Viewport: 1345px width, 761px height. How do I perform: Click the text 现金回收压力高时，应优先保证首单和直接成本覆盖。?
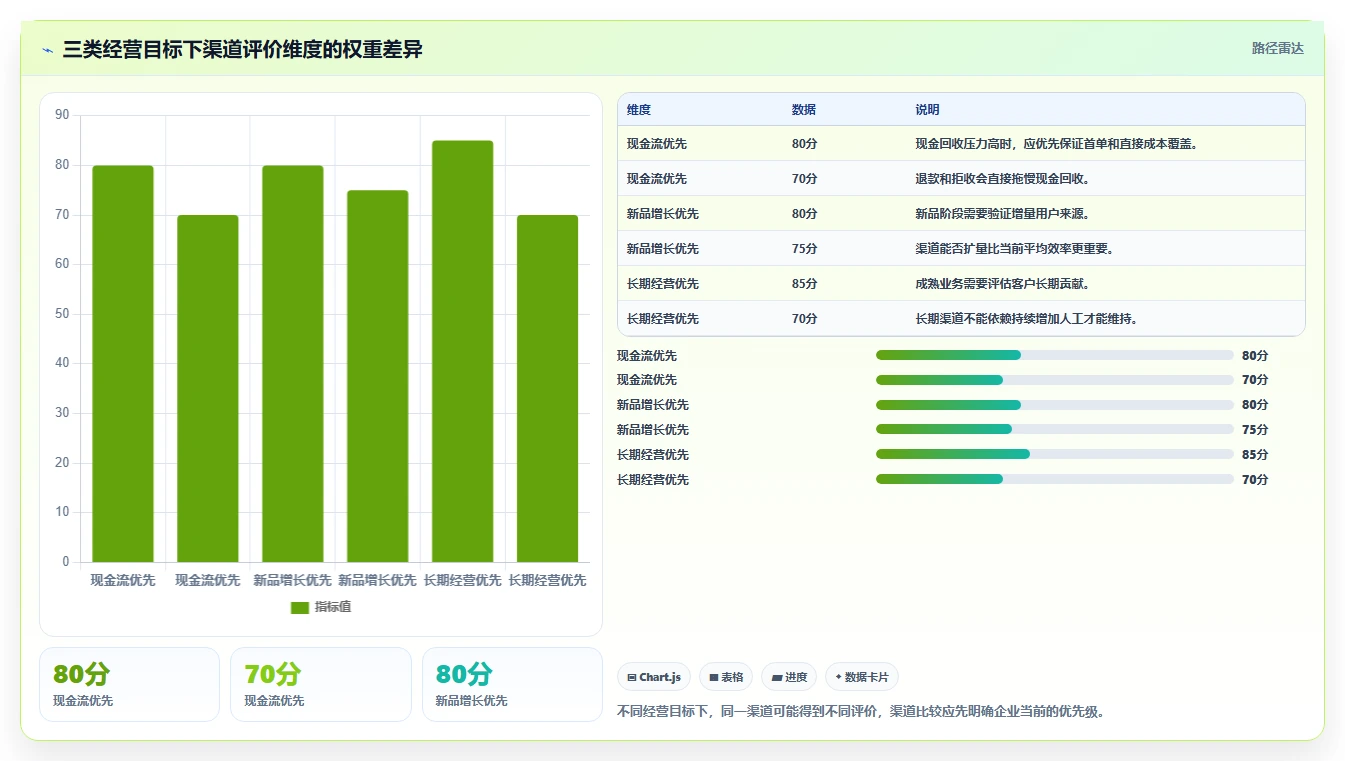click(x=1057, y=144)
